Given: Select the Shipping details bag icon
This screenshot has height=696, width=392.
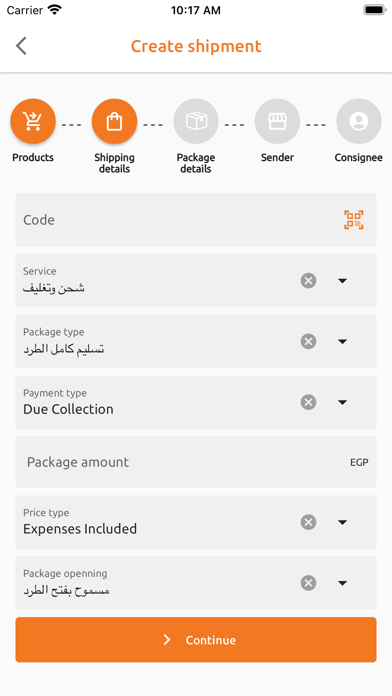Looking at the screenshot, I should pos(115,121).
